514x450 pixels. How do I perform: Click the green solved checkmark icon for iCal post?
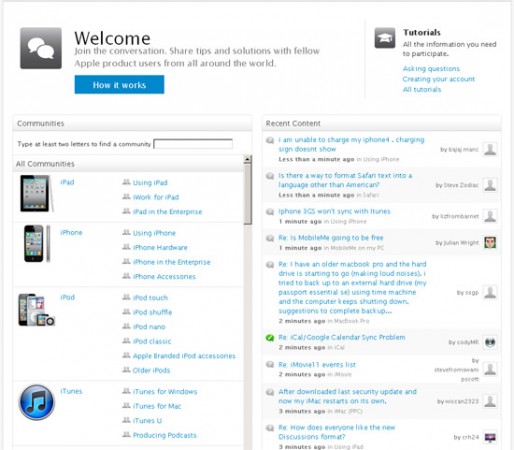click(x=270, y=338)
